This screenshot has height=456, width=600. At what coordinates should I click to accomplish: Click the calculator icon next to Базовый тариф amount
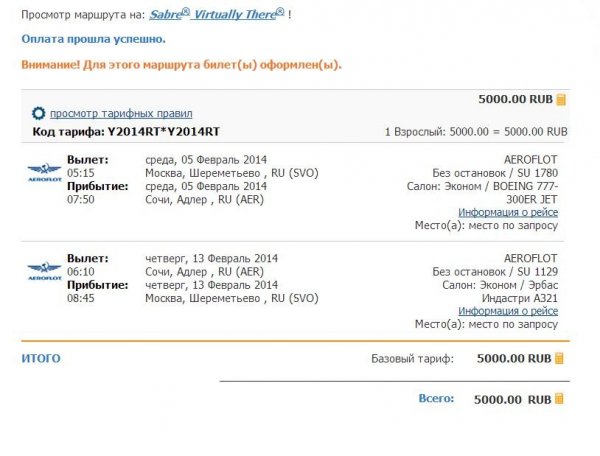pos(561,358)
